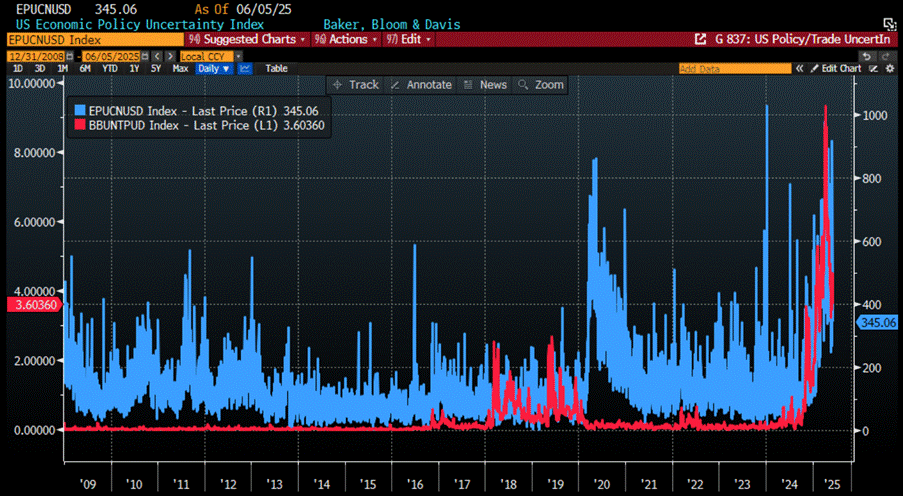Activate the Zoom magnifier tool
The image size is (903, 496).
[541, 85]
